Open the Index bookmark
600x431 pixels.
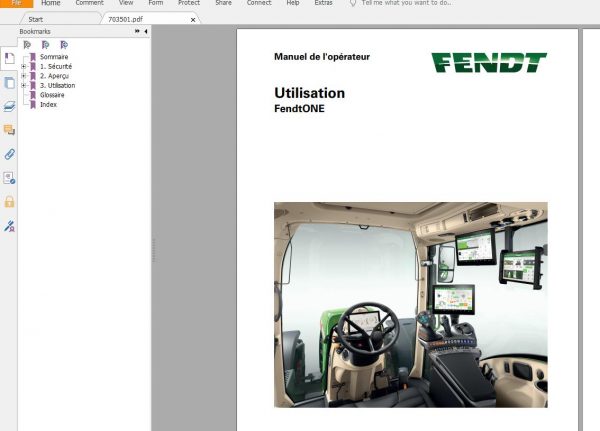point(48,104)
